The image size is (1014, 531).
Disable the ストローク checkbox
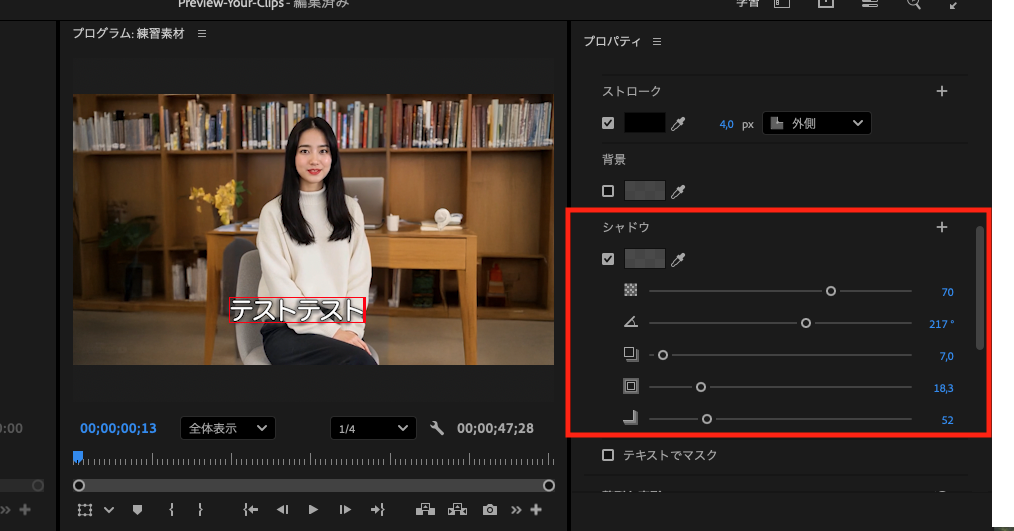[x=608, y=123]
